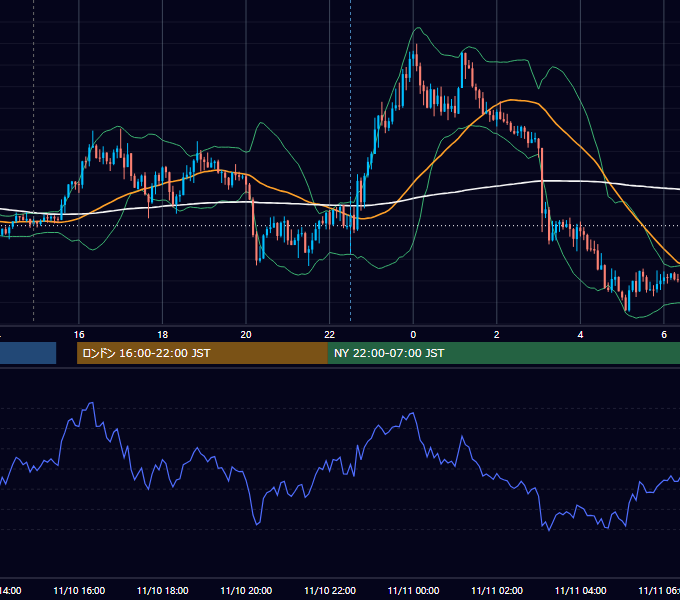Click the 22 hour label on upper chart axis
The height and width of the screenshot is (600, 680).
(x=330, y=335)
